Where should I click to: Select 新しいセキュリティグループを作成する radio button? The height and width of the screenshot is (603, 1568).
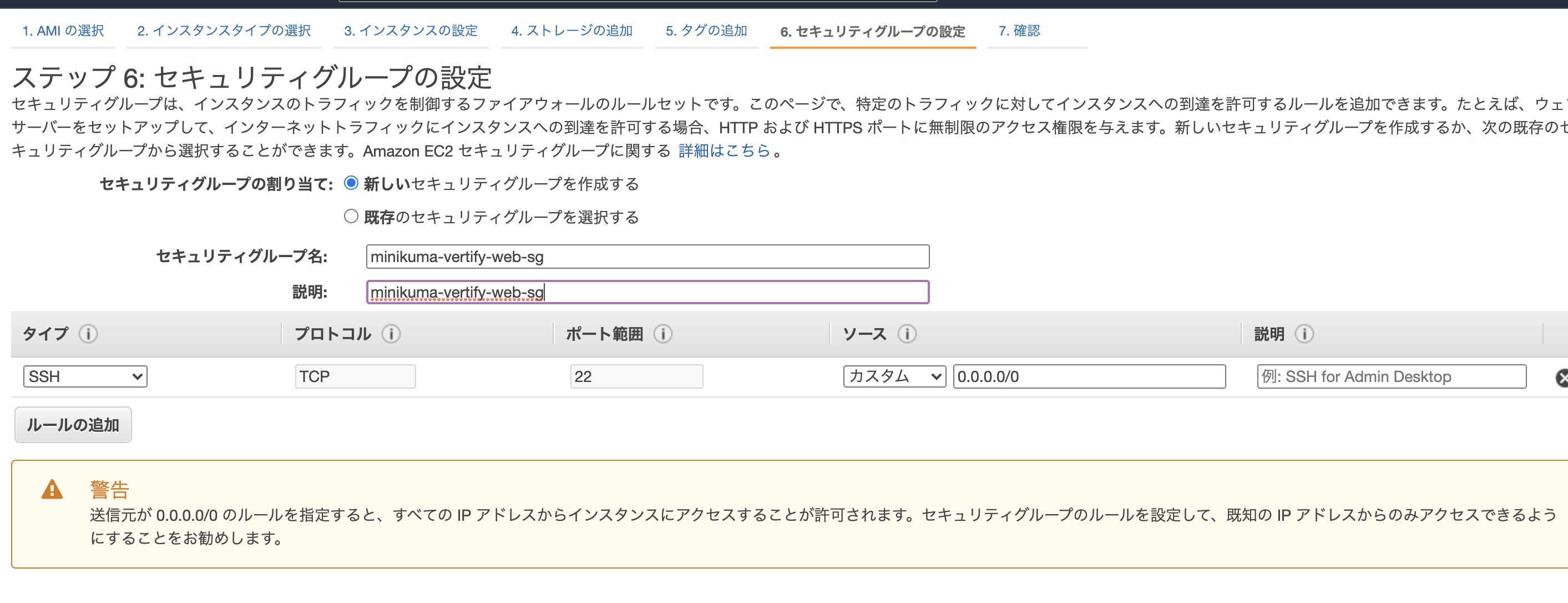351,182
